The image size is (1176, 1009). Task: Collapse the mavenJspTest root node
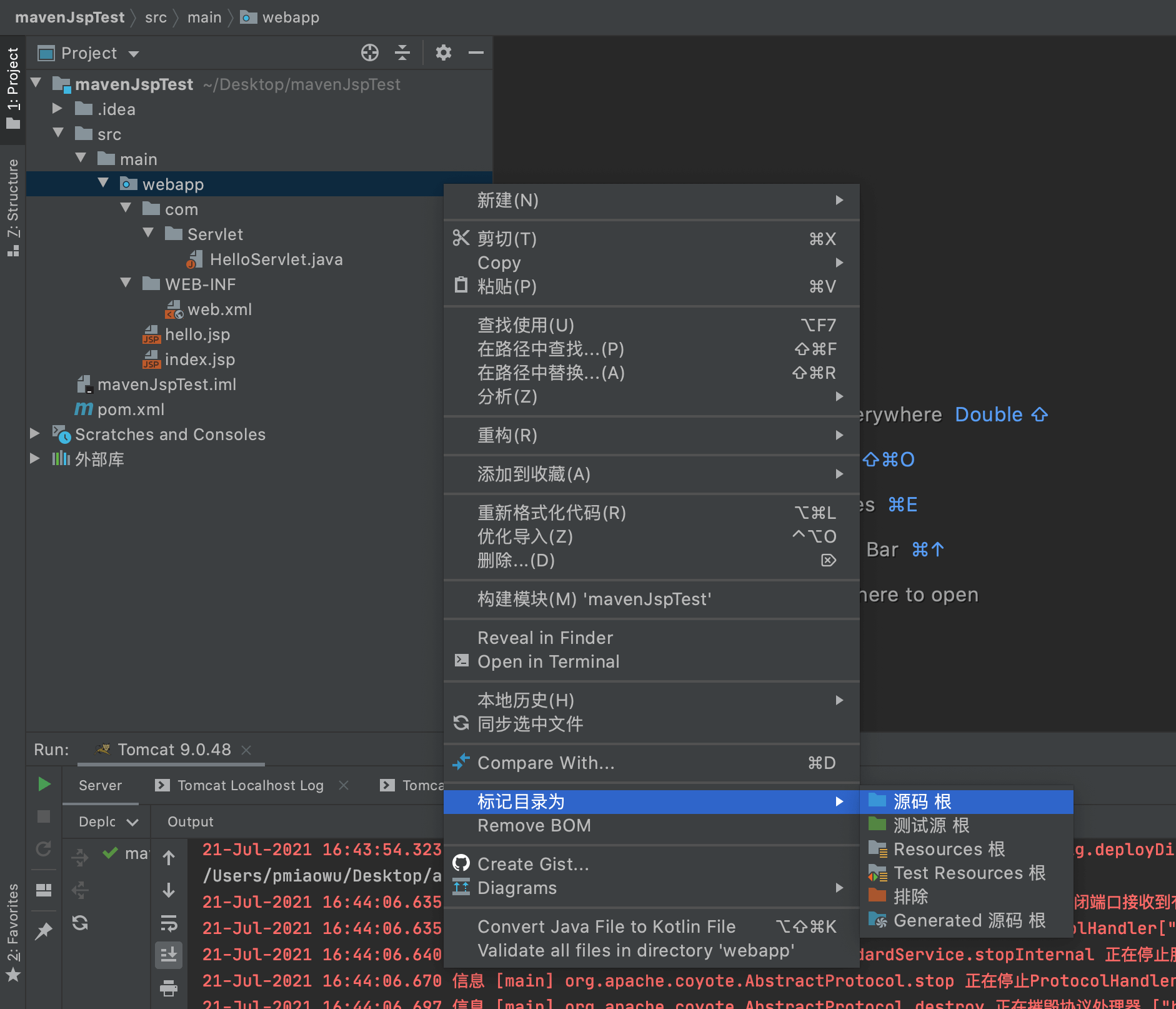[36, 83]
